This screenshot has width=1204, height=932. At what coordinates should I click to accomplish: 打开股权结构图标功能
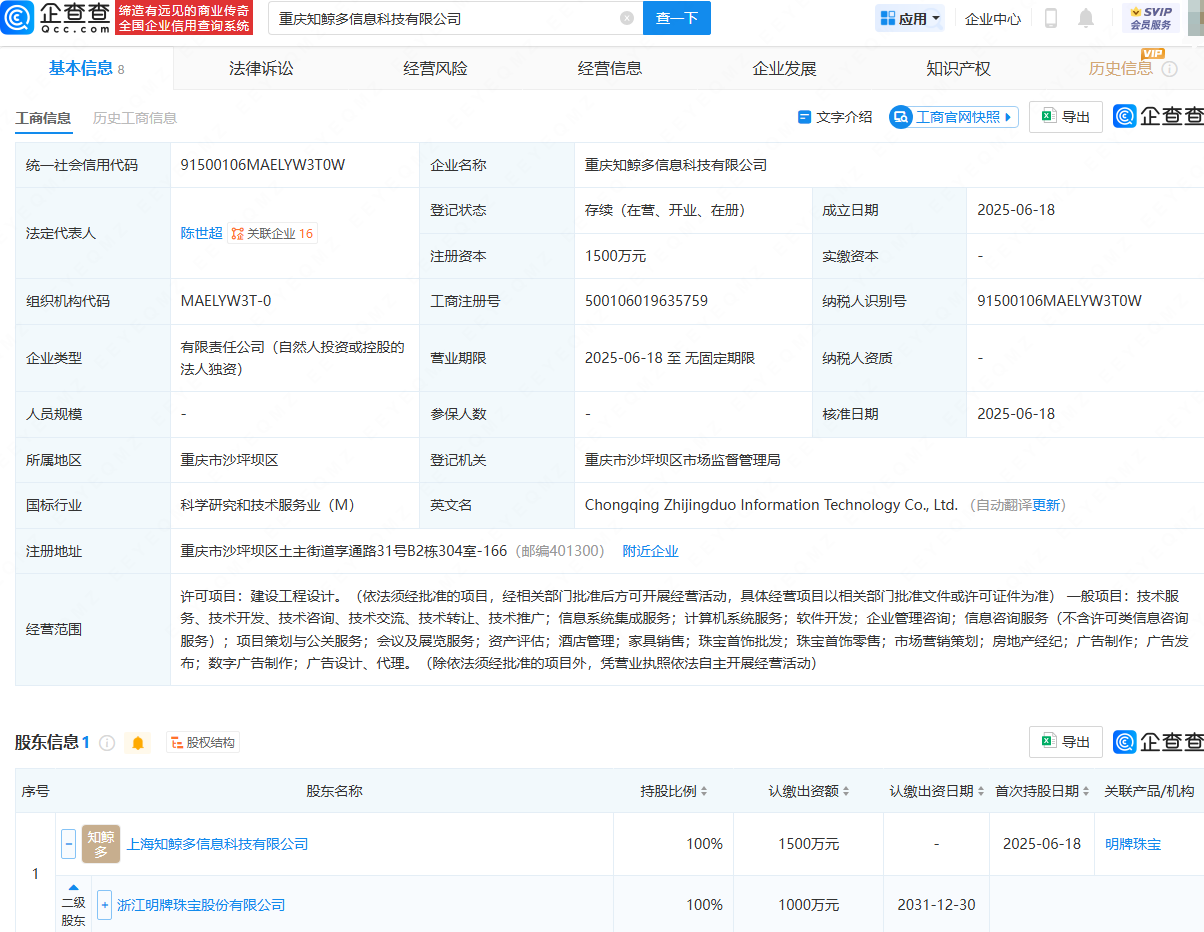click(x=203, y=742)
